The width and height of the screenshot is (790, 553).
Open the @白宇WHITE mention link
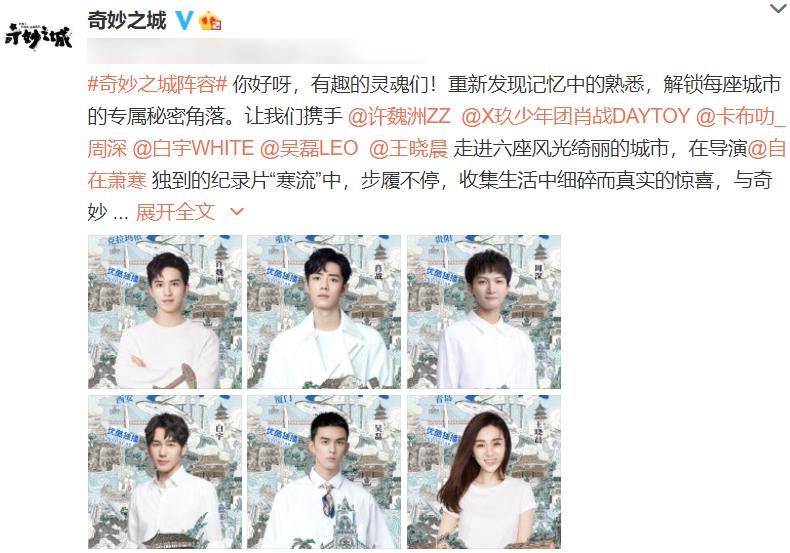coord(193,149)
